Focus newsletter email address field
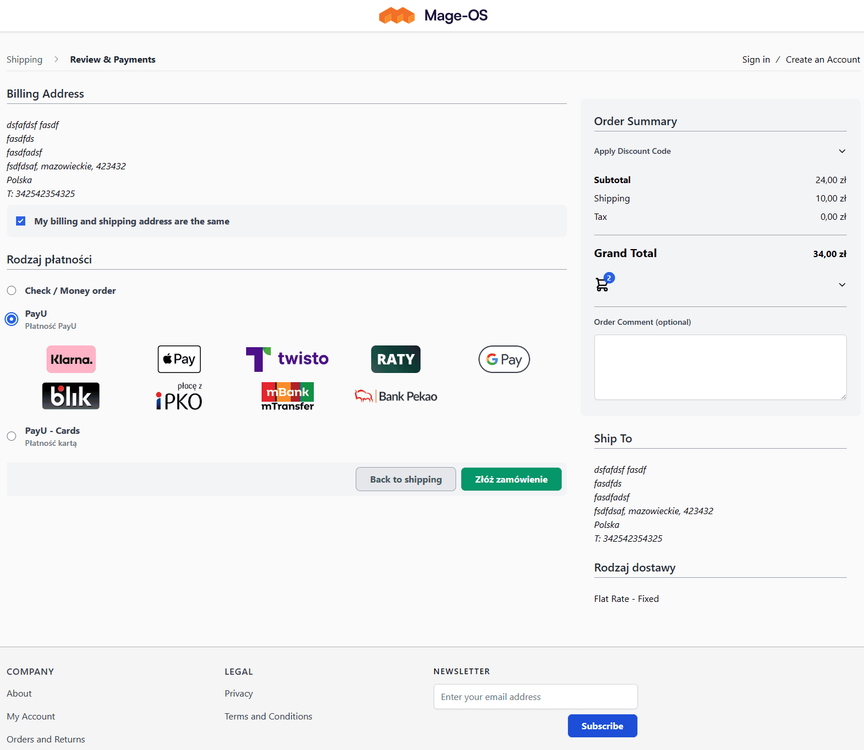The width and height of the screenshot is (864, 750). coord(536,697)
